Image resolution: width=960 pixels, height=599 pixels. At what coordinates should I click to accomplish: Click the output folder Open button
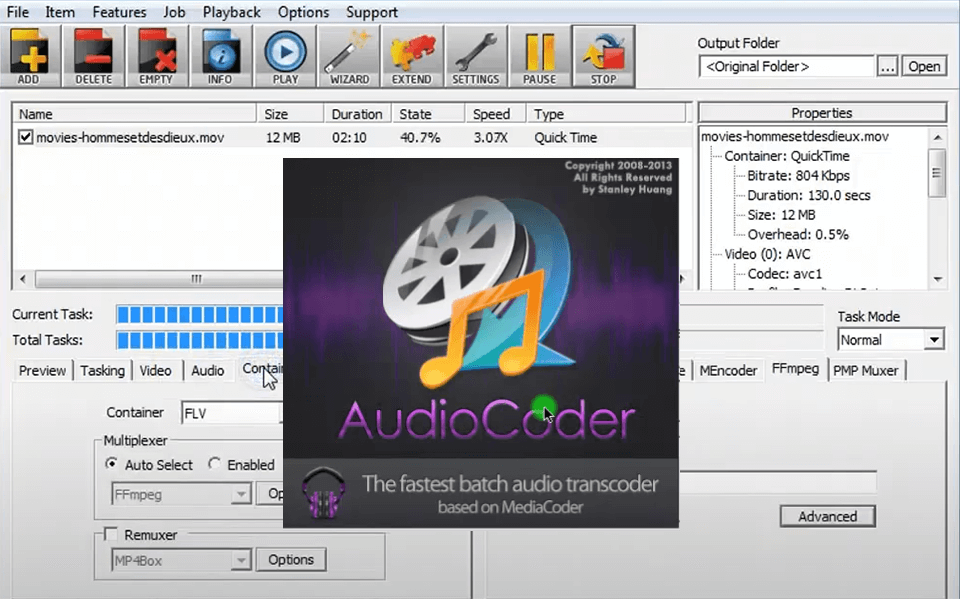924,66
